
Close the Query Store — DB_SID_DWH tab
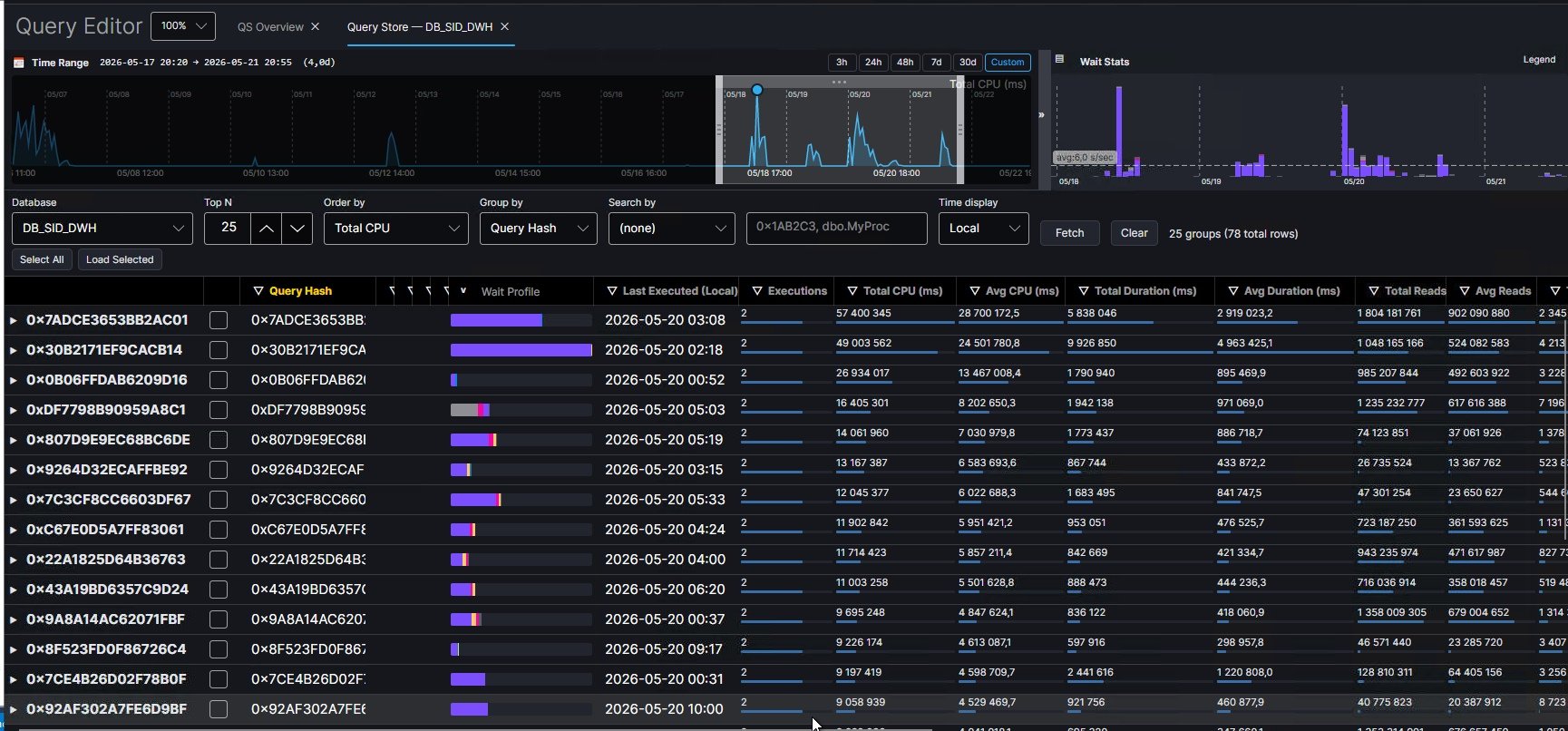tap(505, 26)
